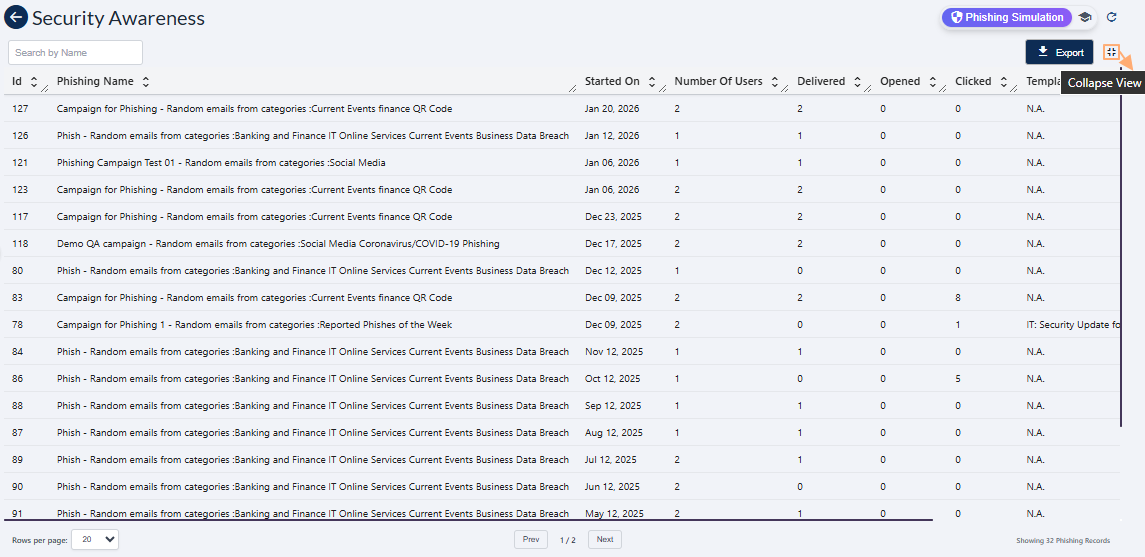The height and width of the screenshot is (557, 1145).
Task: Collapse the table view with the collapse icon
Action: pyautogui.click(x=1111, y=52)
